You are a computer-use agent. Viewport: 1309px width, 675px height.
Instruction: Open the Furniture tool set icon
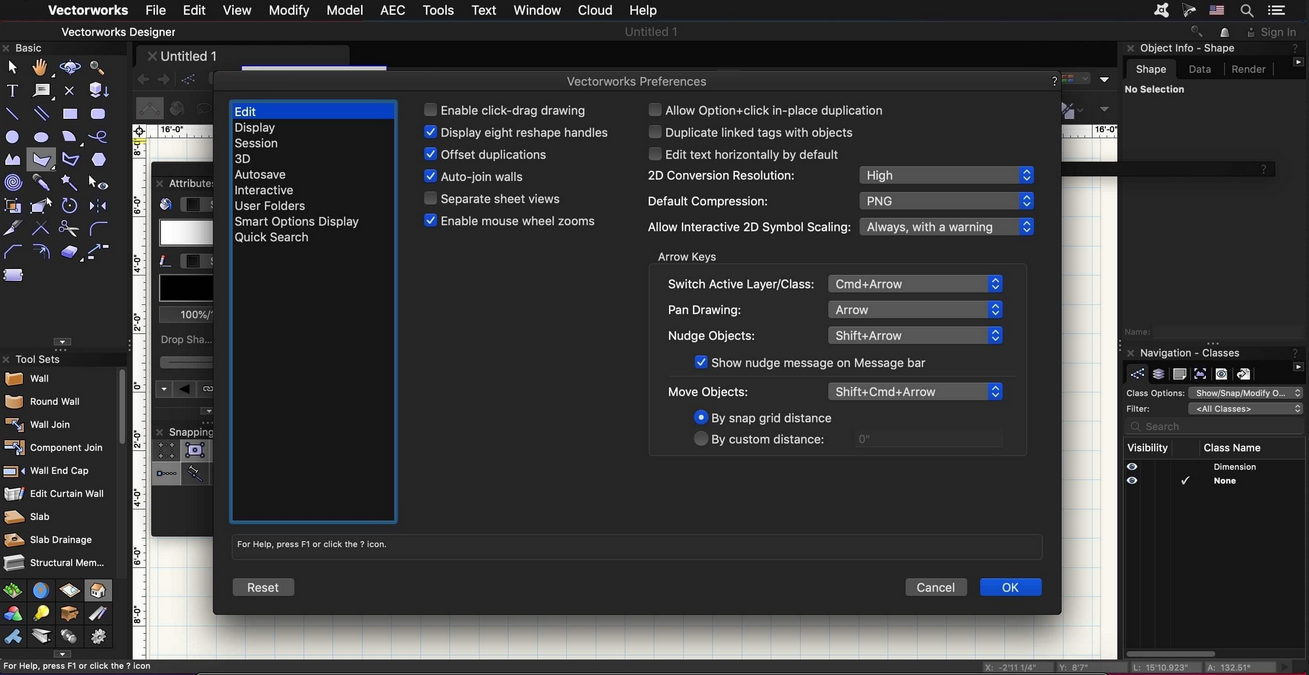pyautogui.click(x=69, y=613)
